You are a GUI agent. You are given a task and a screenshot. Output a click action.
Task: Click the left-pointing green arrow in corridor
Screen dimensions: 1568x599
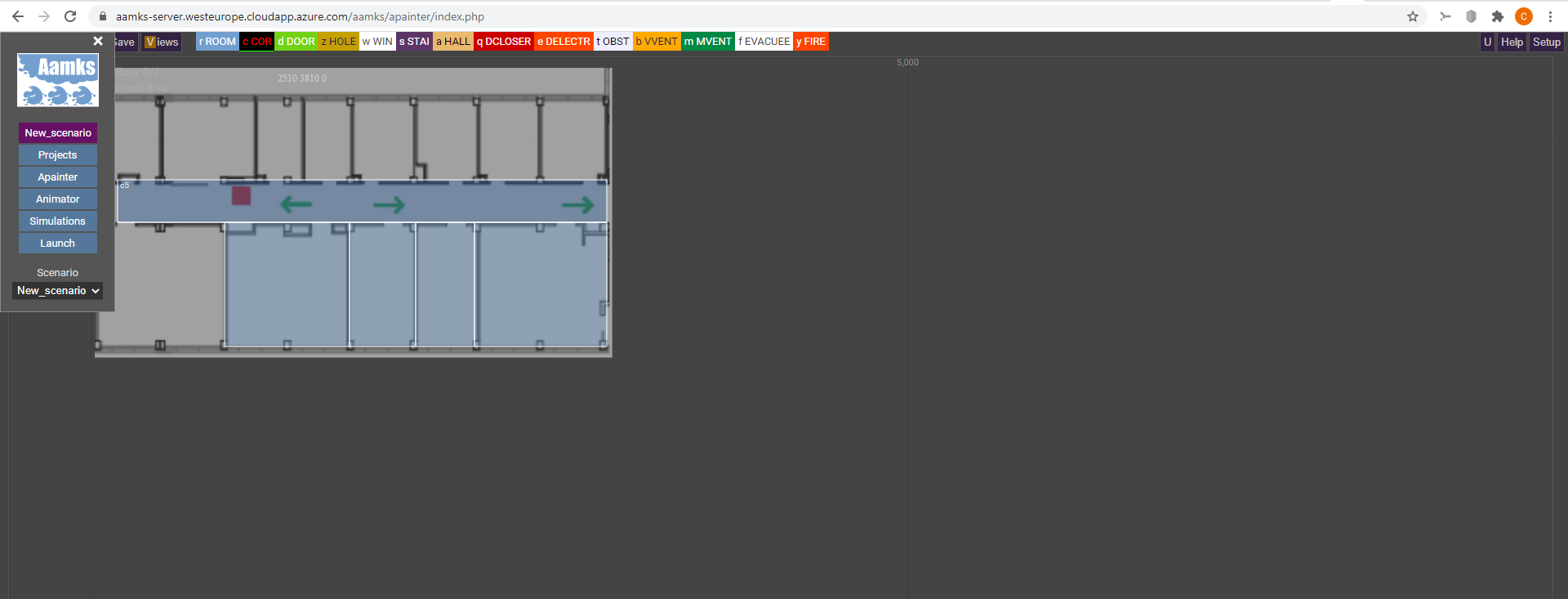tap(296, 204)
